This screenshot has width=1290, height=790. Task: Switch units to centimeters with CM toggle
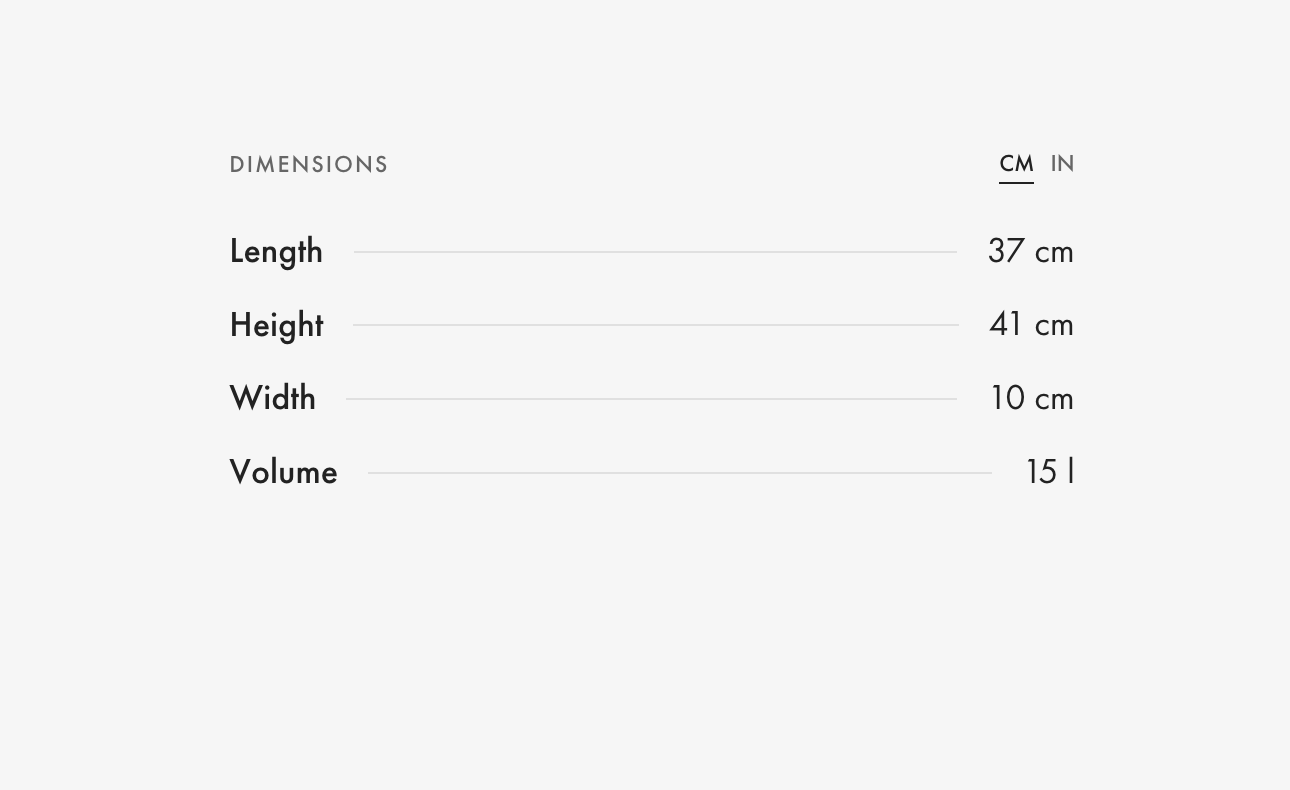pos(1016,164)
